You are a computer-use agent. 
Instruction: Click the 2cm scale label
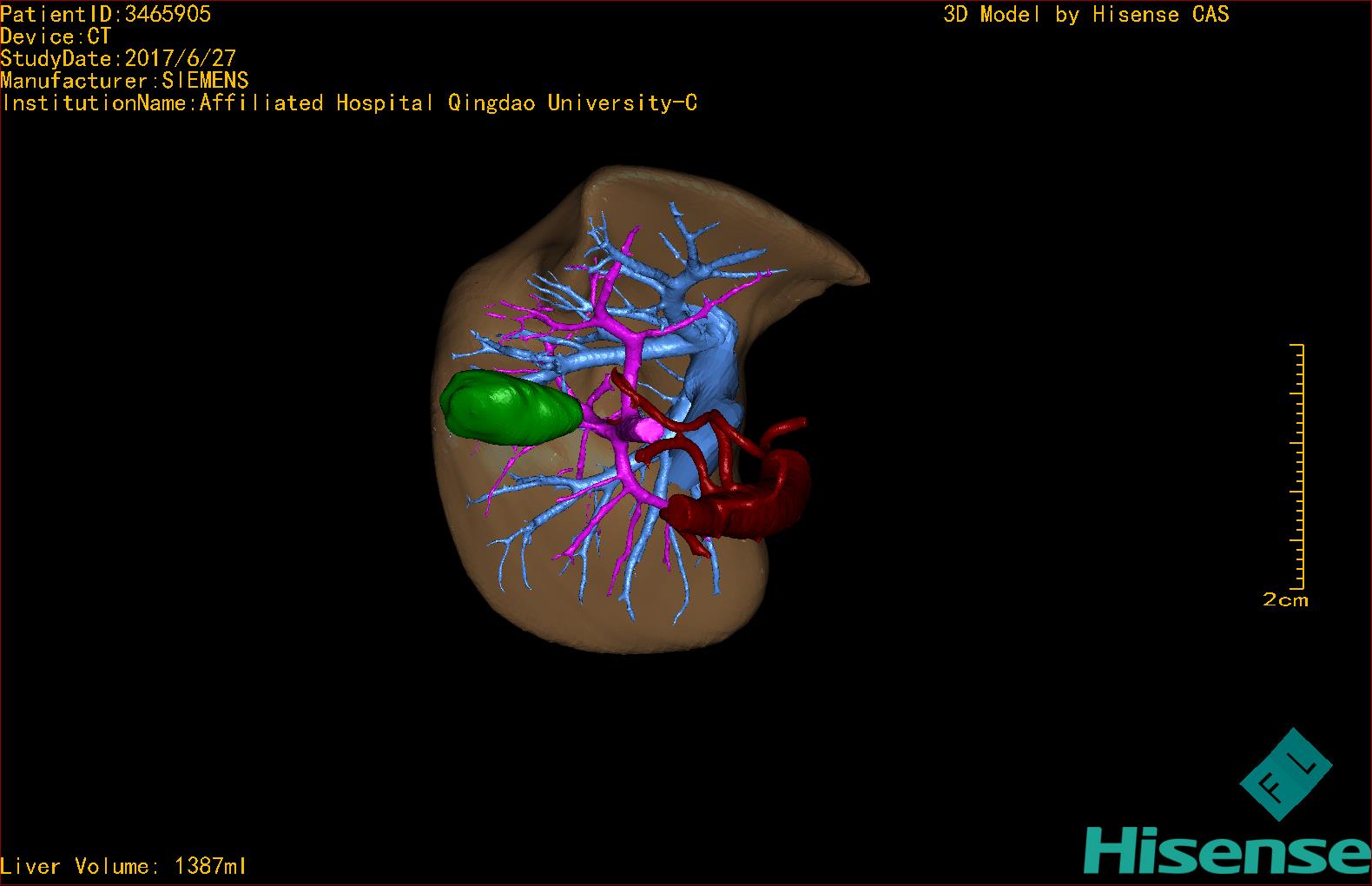point(1285,599)
